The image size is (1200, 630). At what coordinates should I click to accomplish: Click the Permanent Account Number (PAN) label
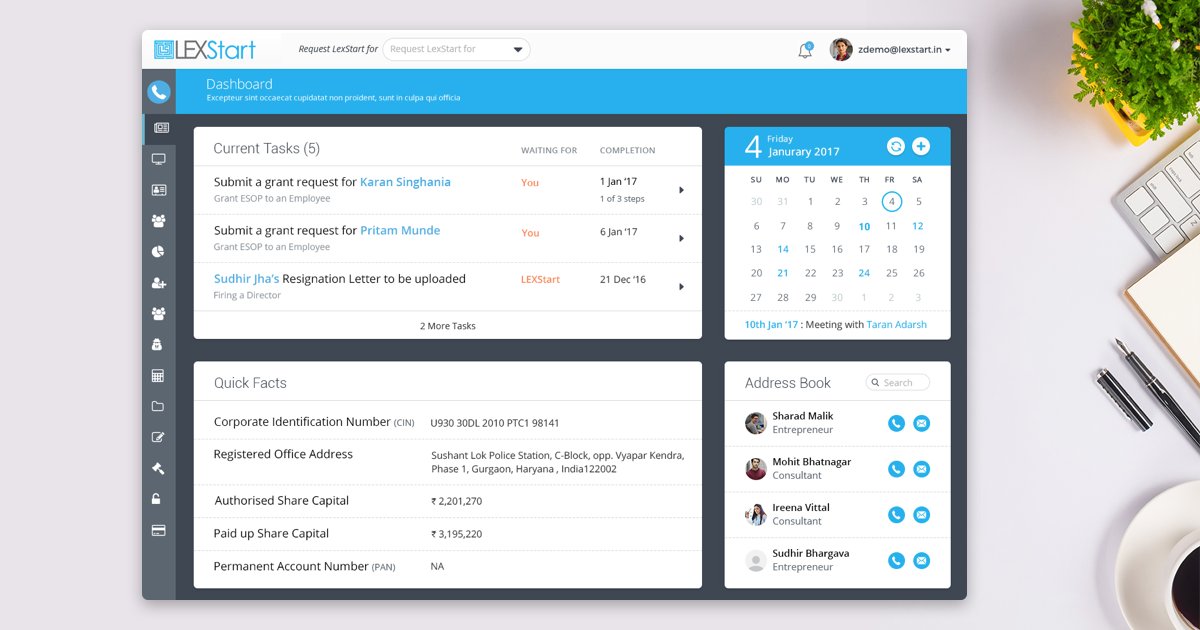pos(305,567)
